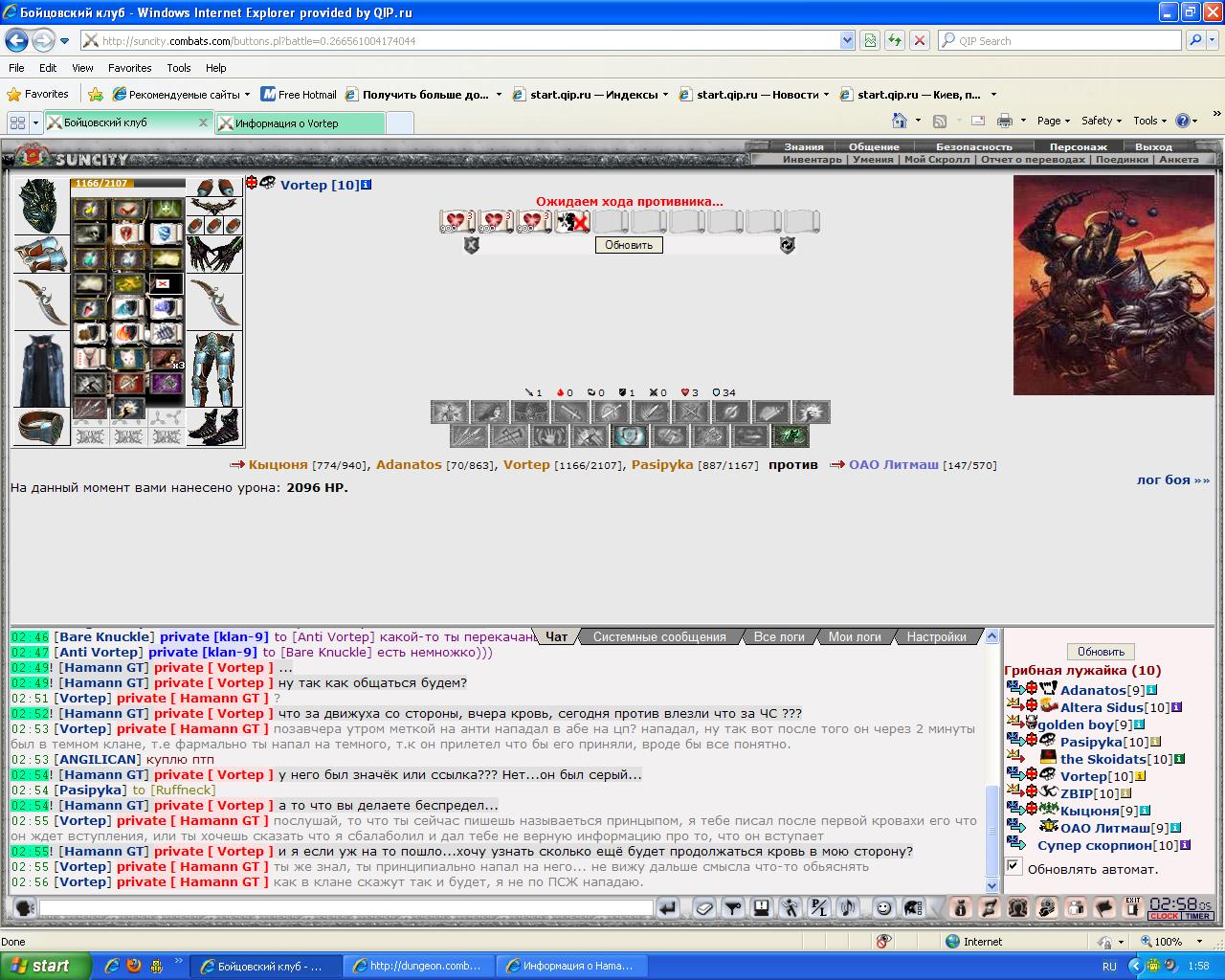Click the filter funnel icon in chat toolbar
1225x980 pixels.
[733, 907]
